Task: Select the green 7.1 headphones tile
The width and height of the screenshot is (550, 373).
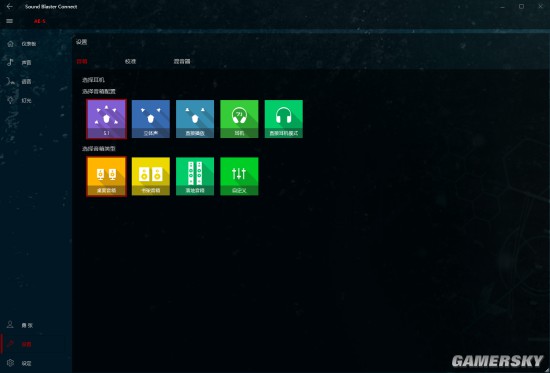Action: (239, 119)
